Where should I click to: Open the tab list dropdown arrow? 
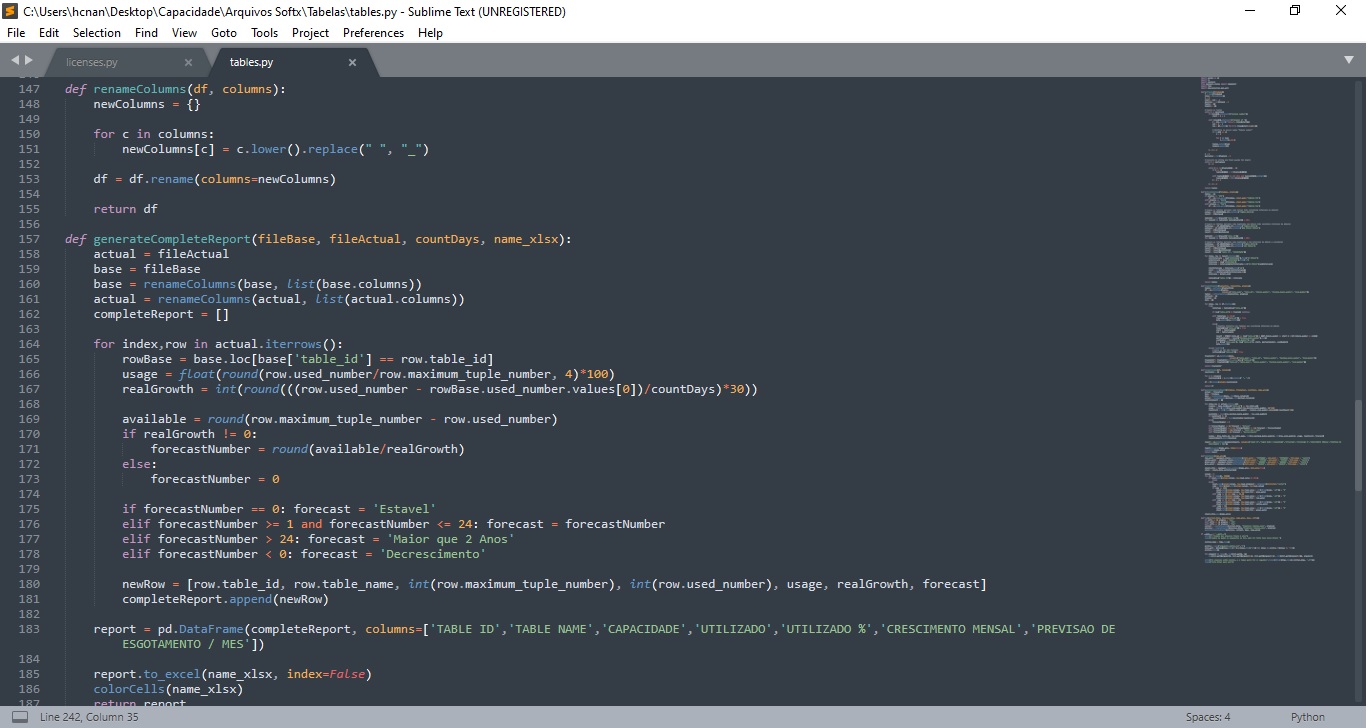(x=1349, y=62)
